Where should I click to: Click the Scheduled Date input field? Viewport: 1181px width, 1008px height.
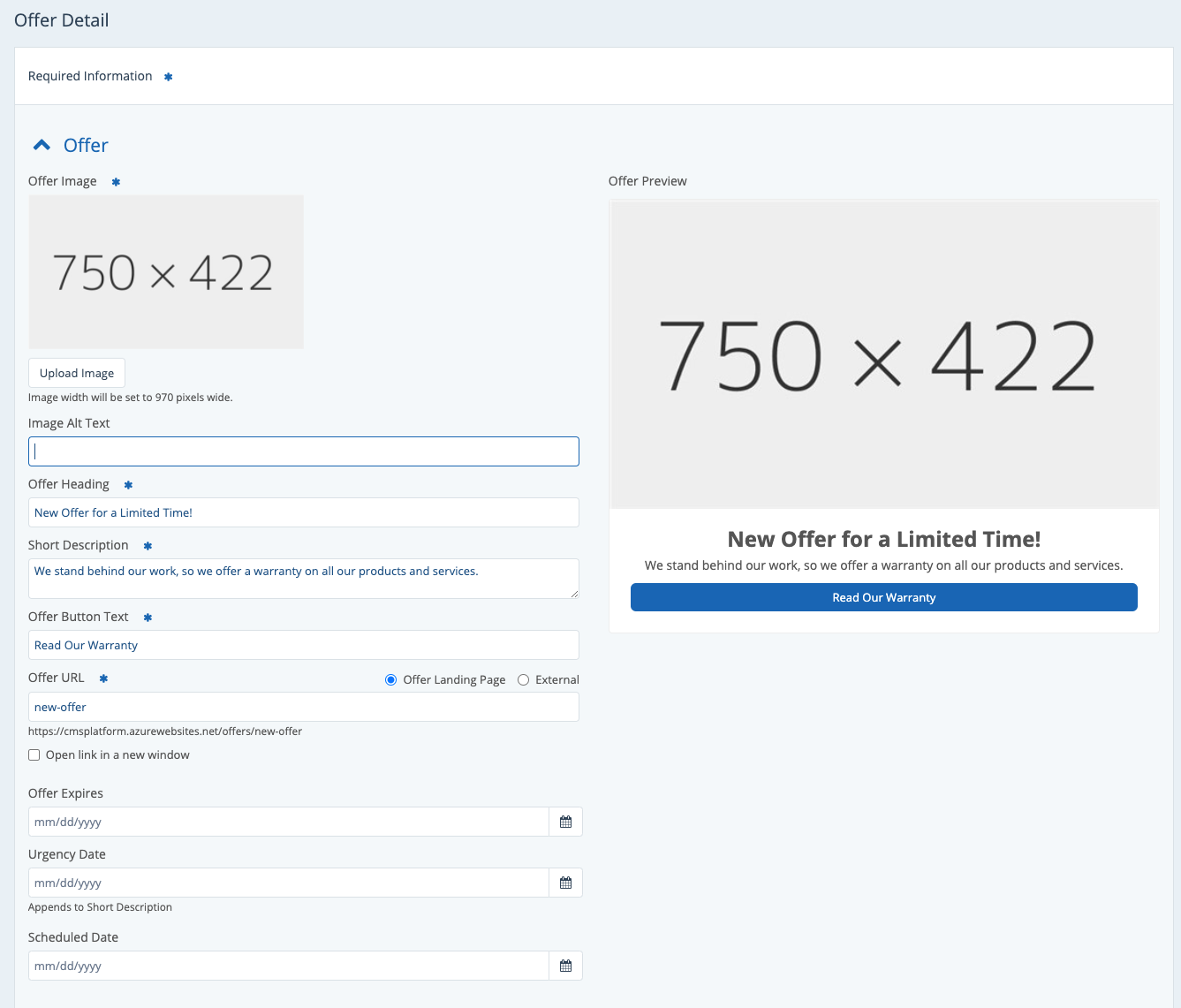point(288,966)
